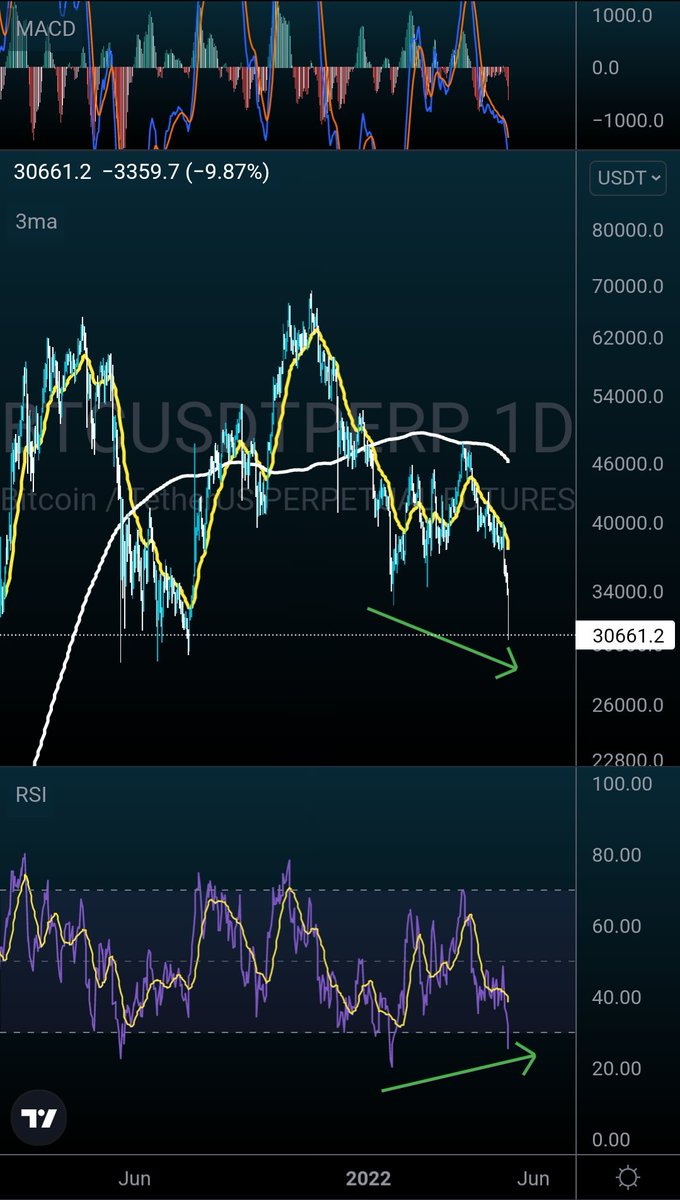Click the 40000.0 price axis label
The height and width of the screenshot is (1200, 680).
coord(627,523)
